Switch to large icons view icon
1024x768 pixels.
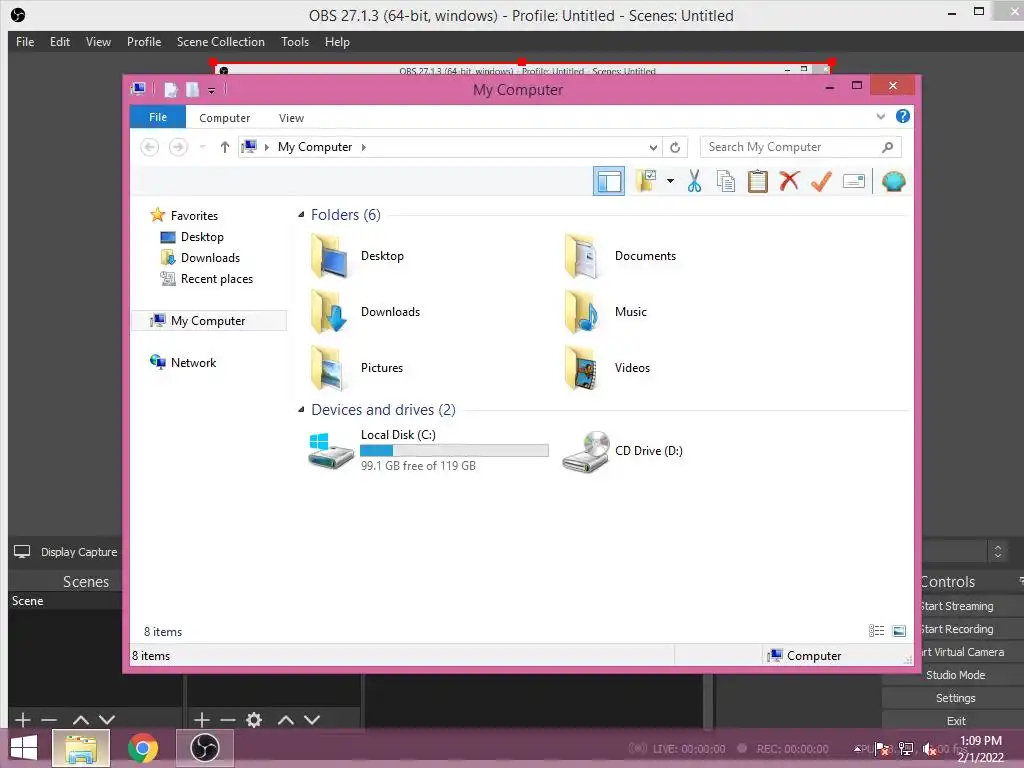(x=899, y=630)
